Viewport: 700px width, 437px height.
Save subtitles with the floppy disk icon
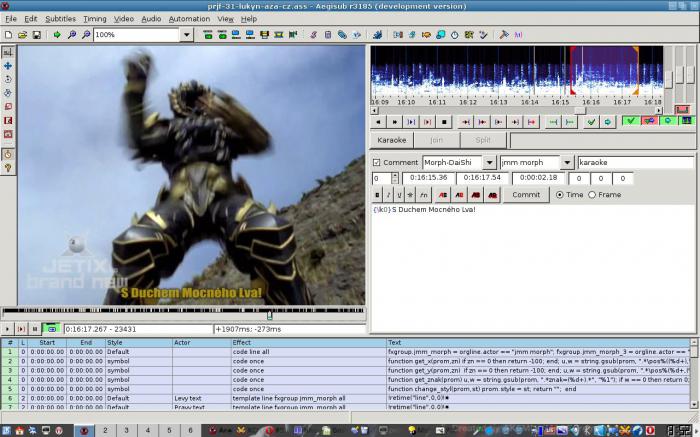click(x=37, y=35)
